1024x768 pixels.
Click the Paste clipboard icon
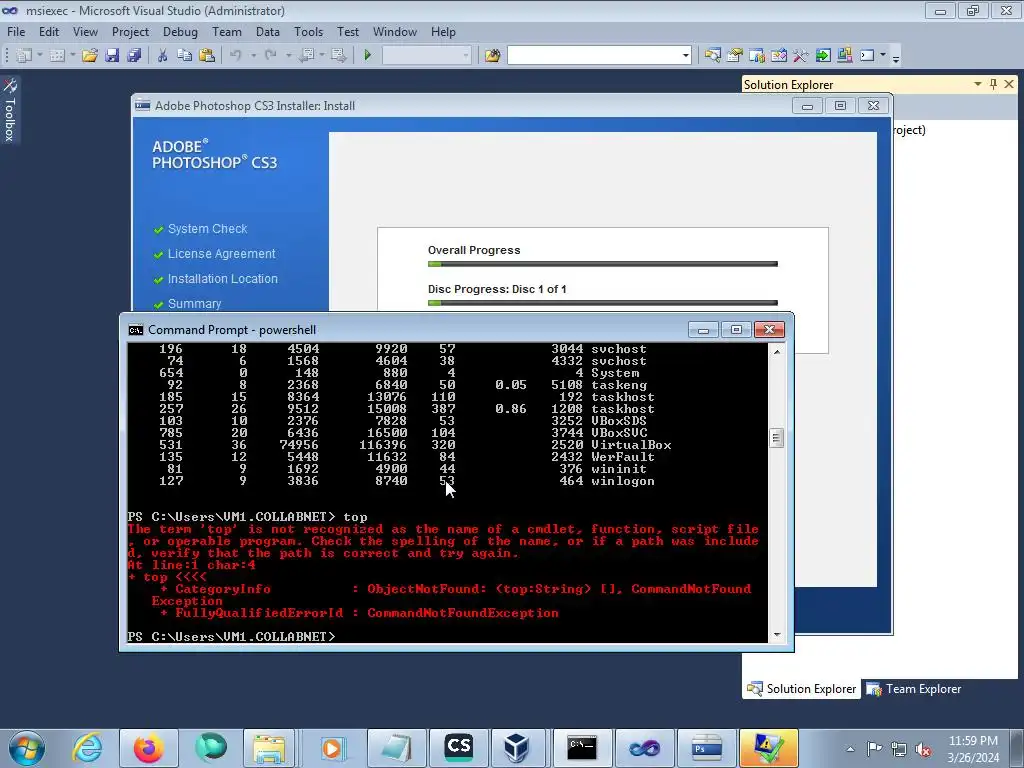coord(207,56)
